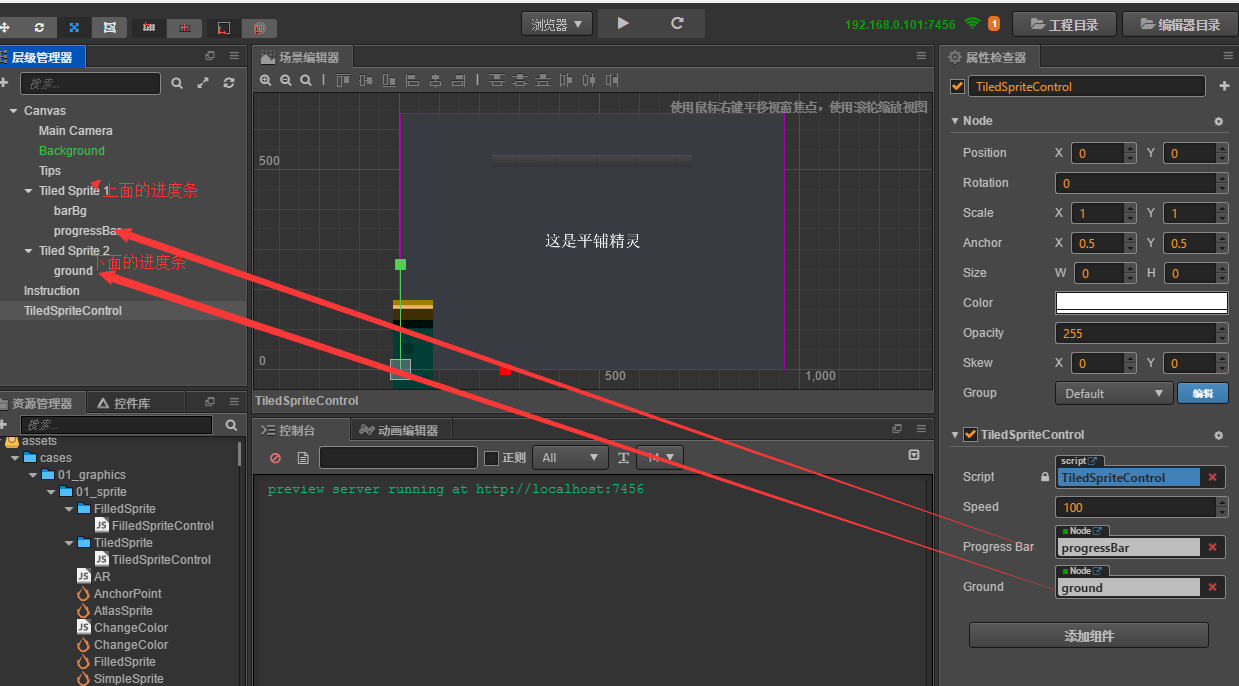Click the Speed value field

coord(1142,507)
